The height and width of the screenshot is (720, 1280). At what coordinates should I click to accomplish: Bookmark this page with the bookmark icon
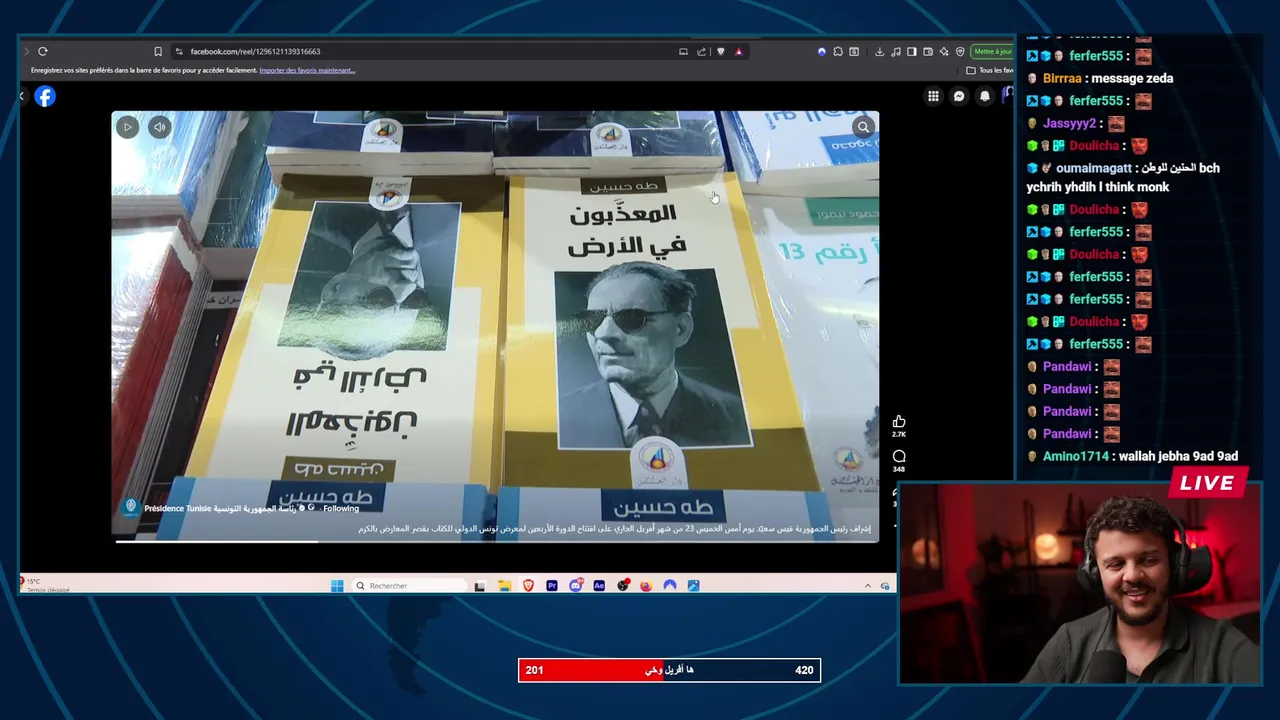(x=157, y=51)
